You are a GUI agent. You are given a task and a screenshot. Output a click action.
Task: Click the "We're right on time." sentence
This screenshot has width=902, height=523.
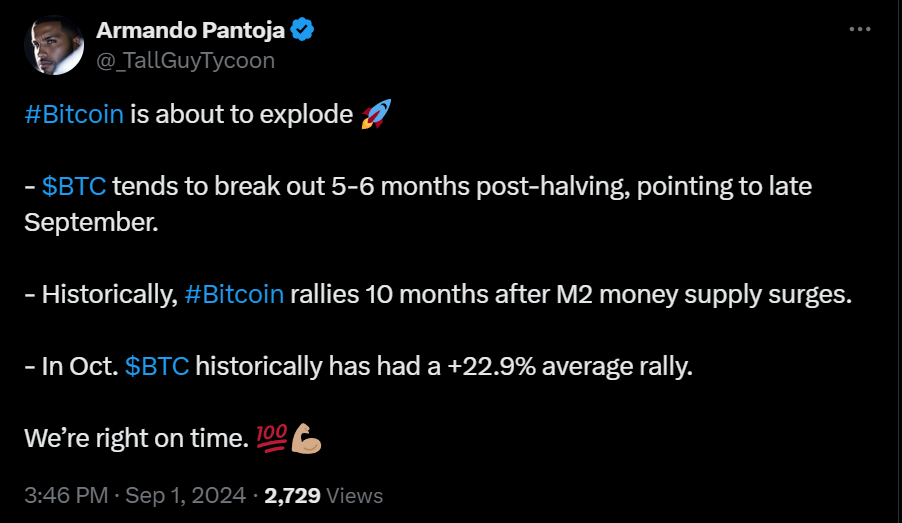[x=136, y=438]
